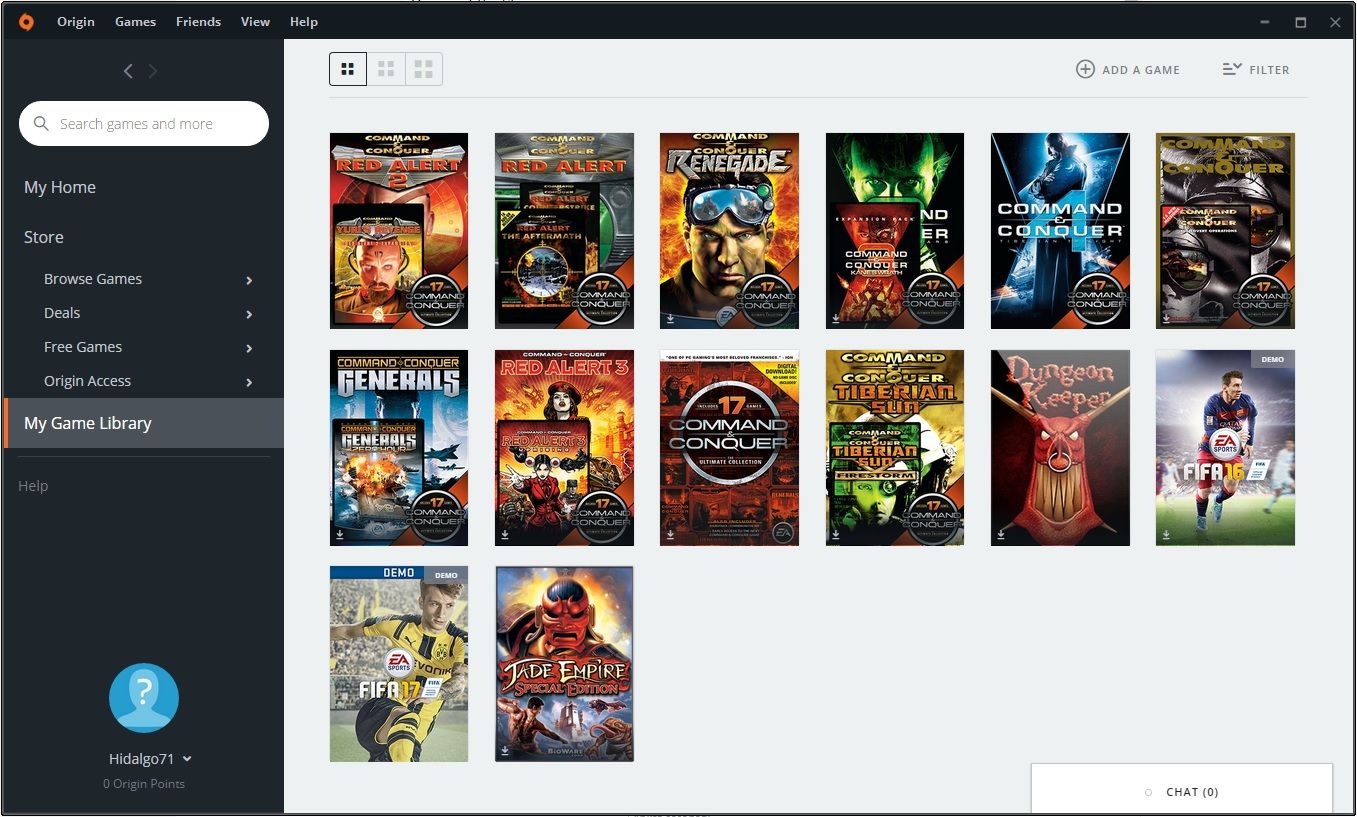Screen dimensions: 1357x817
Task: Go forward with the right arrow
Action: (x=153, y=71)
